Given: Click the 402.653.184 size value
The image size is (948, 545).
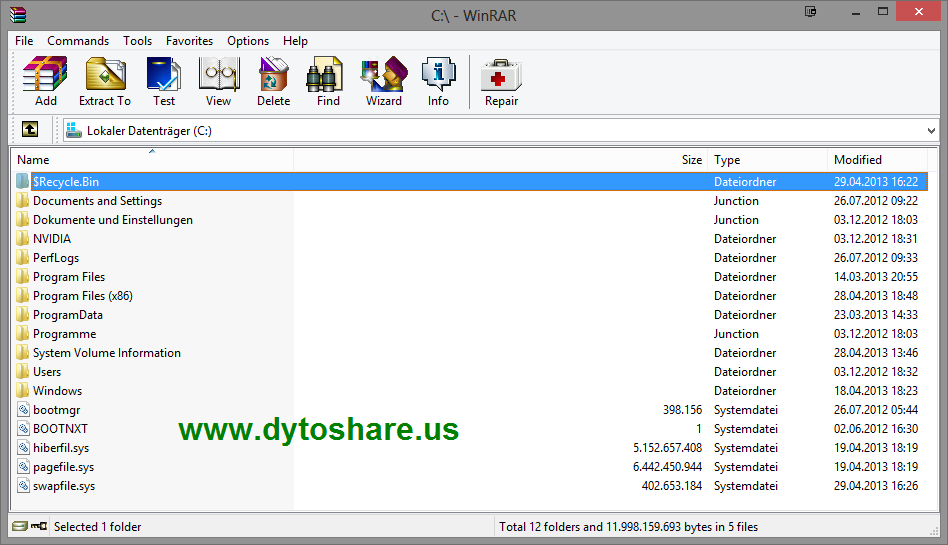Looking at the screenshot, I should (672, 486).
